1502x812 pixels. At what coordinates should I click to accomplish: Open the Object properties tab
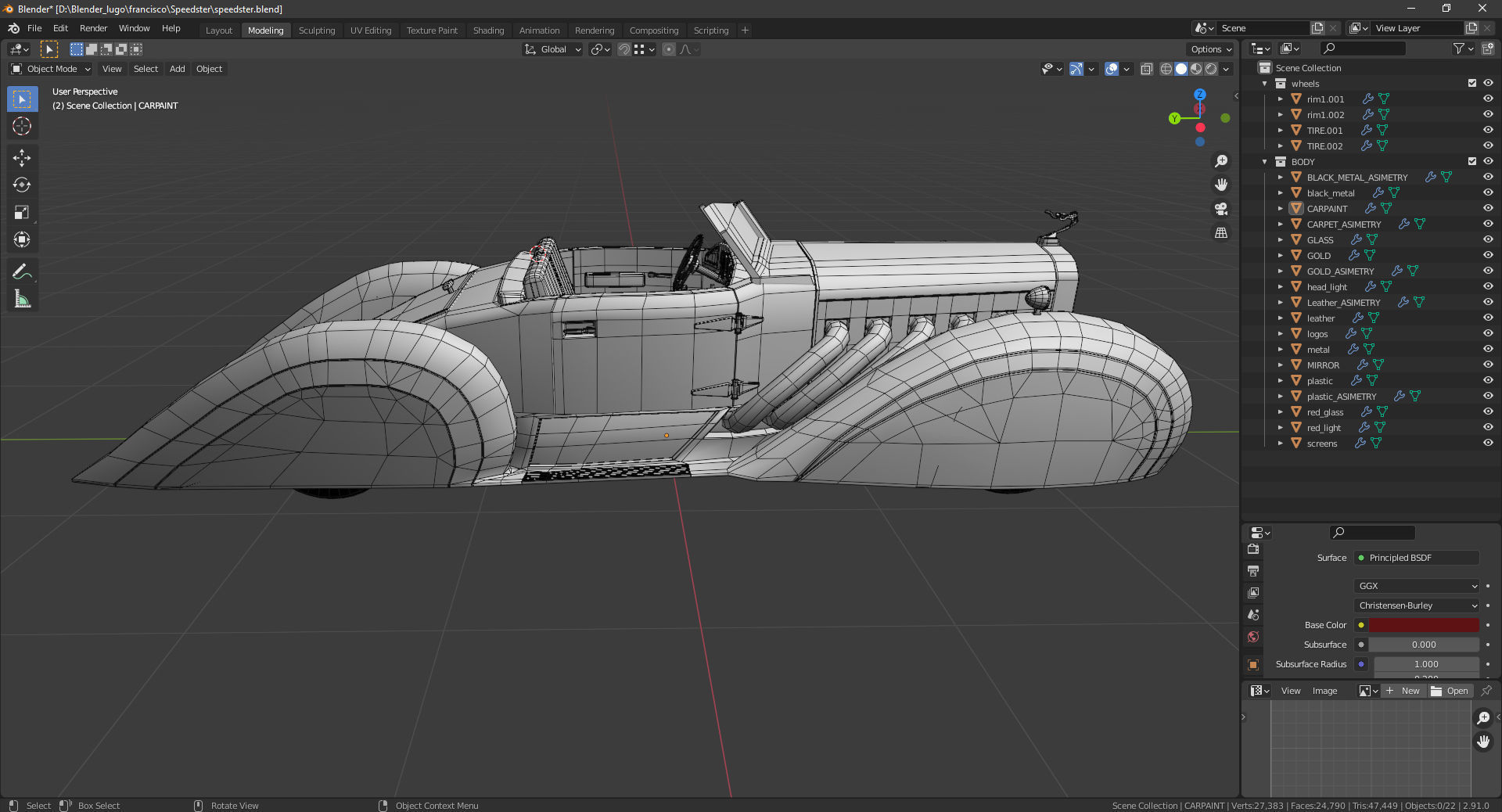[x=1253, y=665]
